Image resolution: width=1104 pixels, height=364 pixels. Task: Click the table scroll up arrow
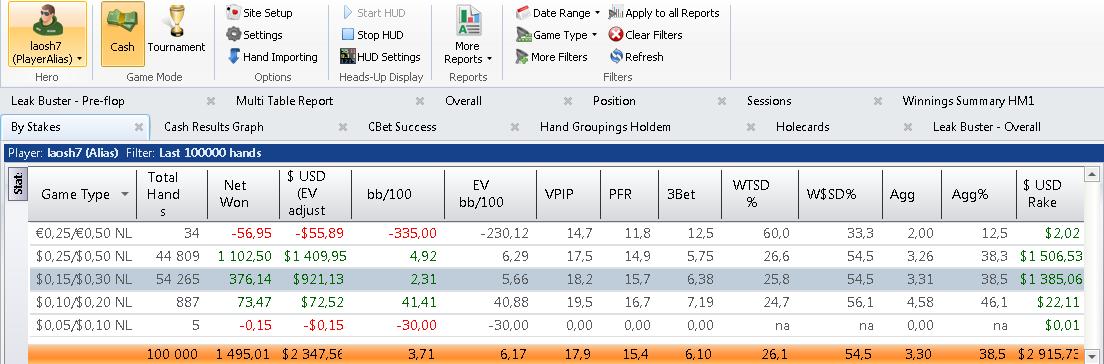[x=1092, y=174]
